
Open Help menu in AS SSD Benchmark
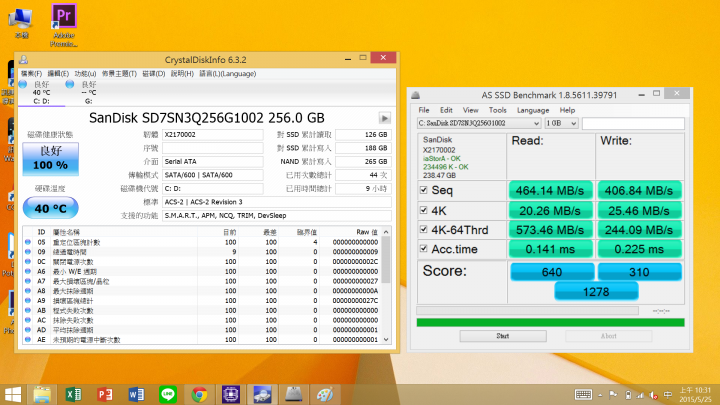567,110
